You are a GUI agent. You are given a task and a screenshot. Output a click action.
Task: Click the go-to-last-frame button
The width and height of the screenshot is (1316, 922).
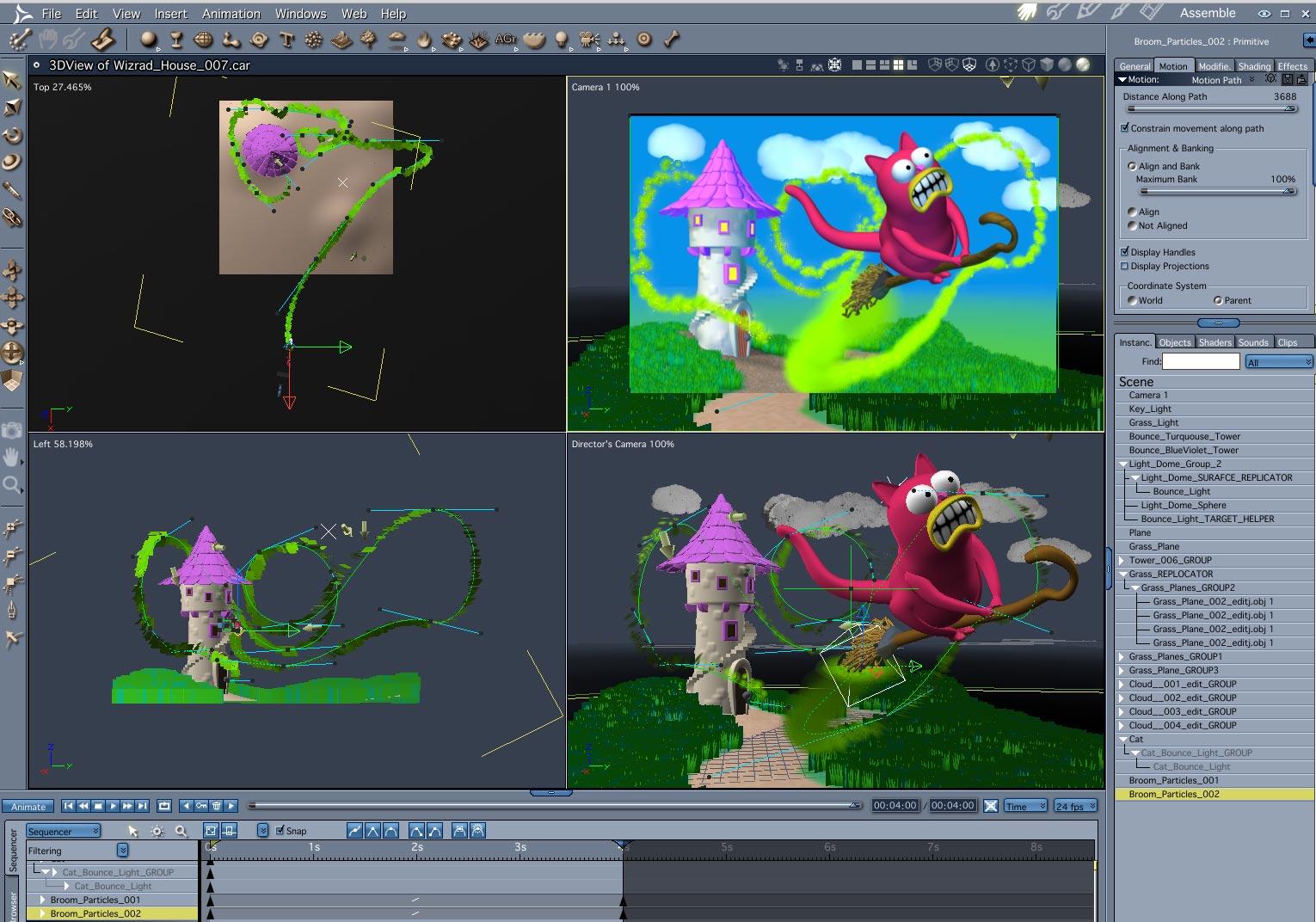[143, 806]
